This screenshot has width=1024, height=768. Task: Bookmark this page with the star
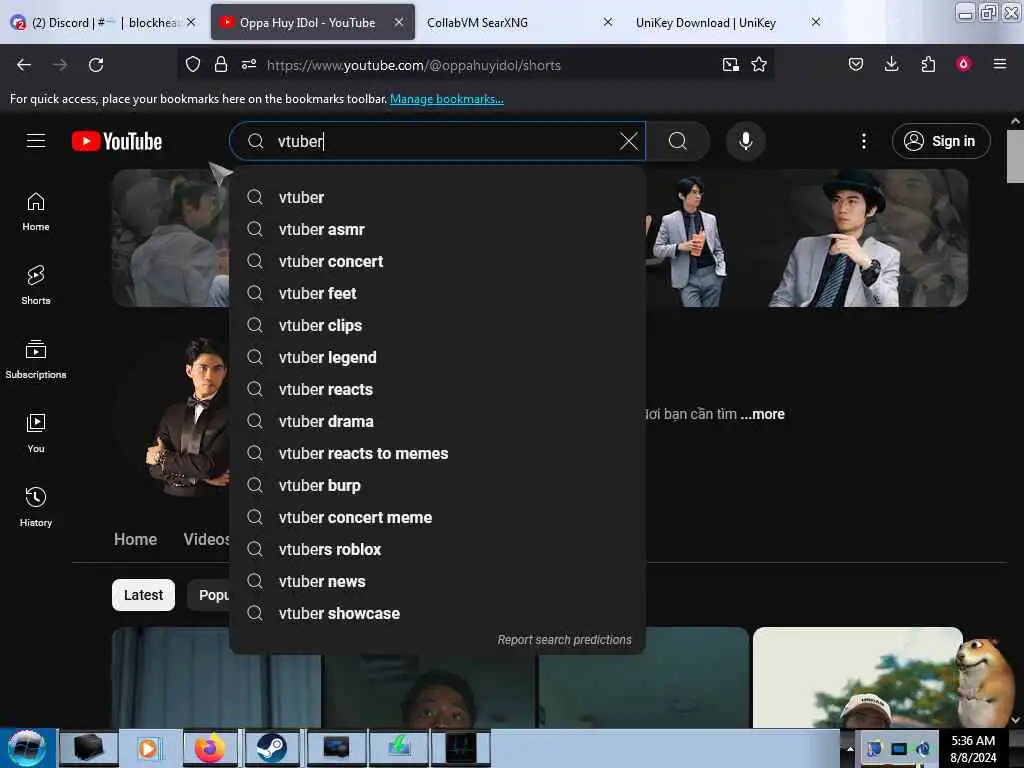[x=759, y=65]
